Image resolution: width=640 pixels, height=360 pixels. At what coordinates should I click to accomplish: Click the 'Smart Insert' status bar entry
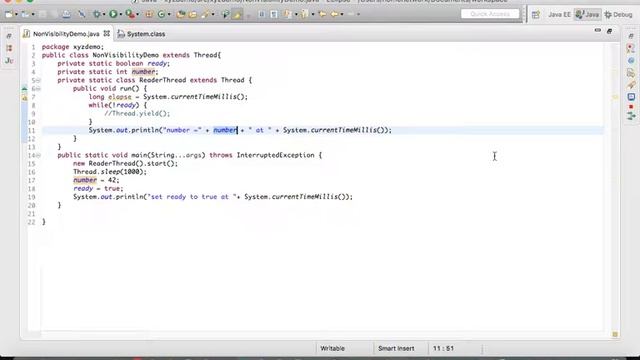(x=396, y=348)
